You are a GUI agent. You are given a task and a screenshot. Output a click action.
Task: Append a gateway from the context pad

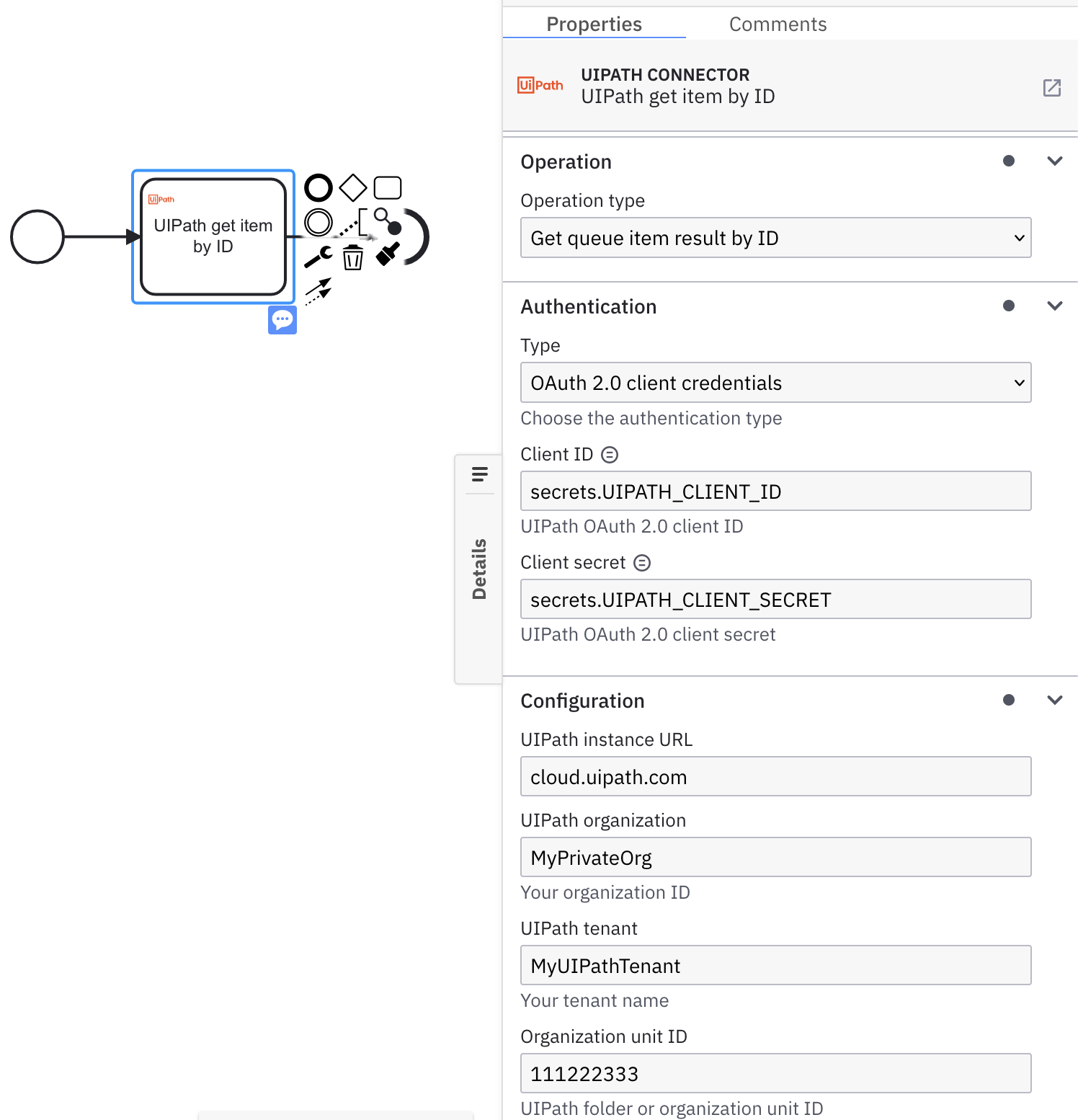pyautogui.click(x=352, y=187)
